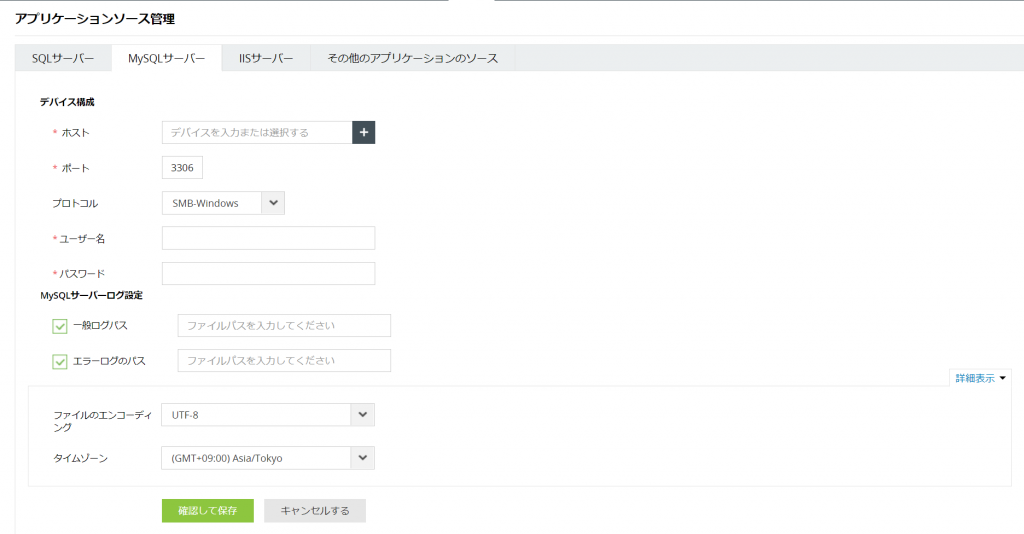
Task: Toggle the エラーログのパス checkbox
Action: (59, 361)
